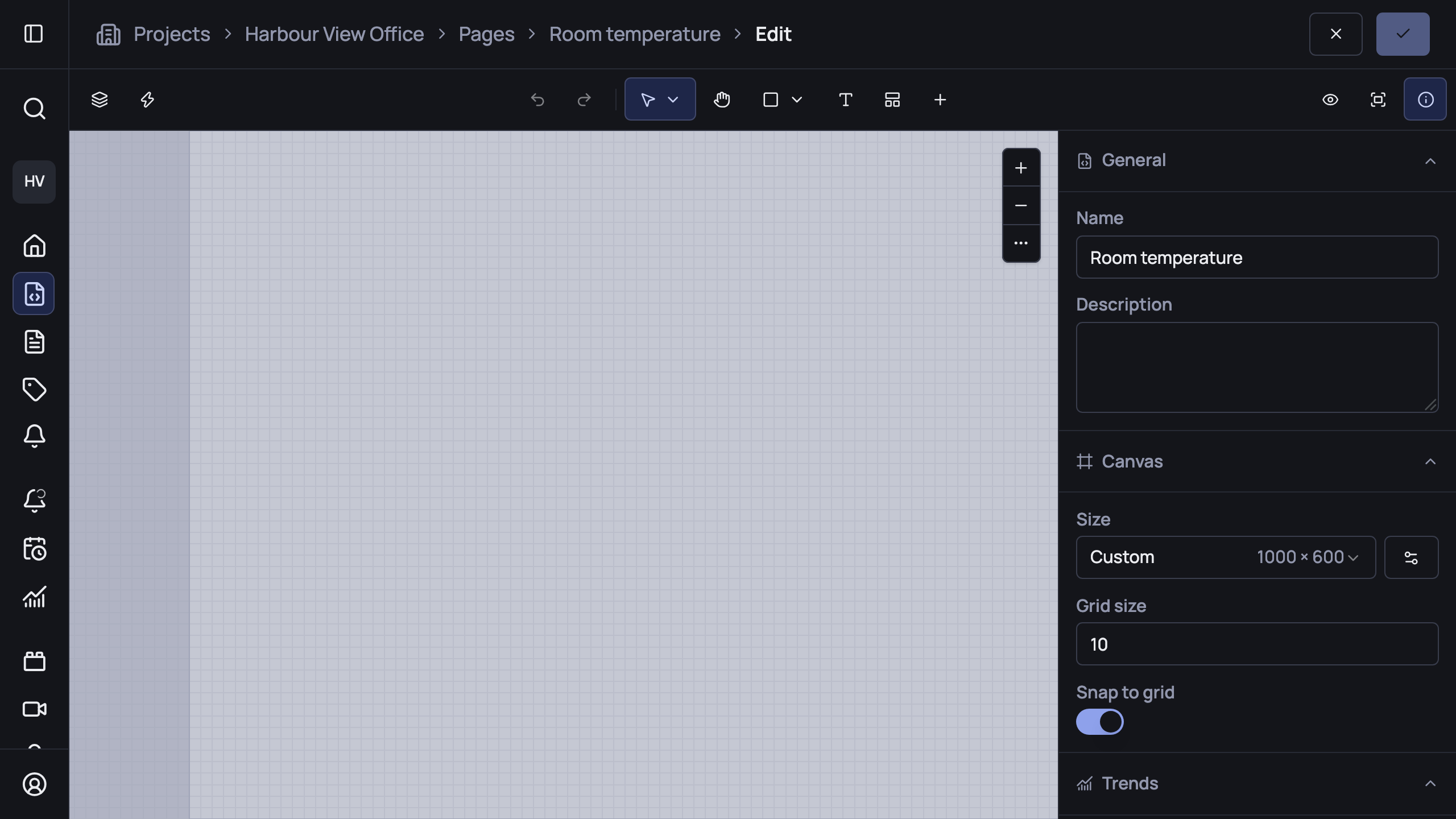Toggle preview eye icon
Screen dimensions: 1456x819
point(1330,100)
